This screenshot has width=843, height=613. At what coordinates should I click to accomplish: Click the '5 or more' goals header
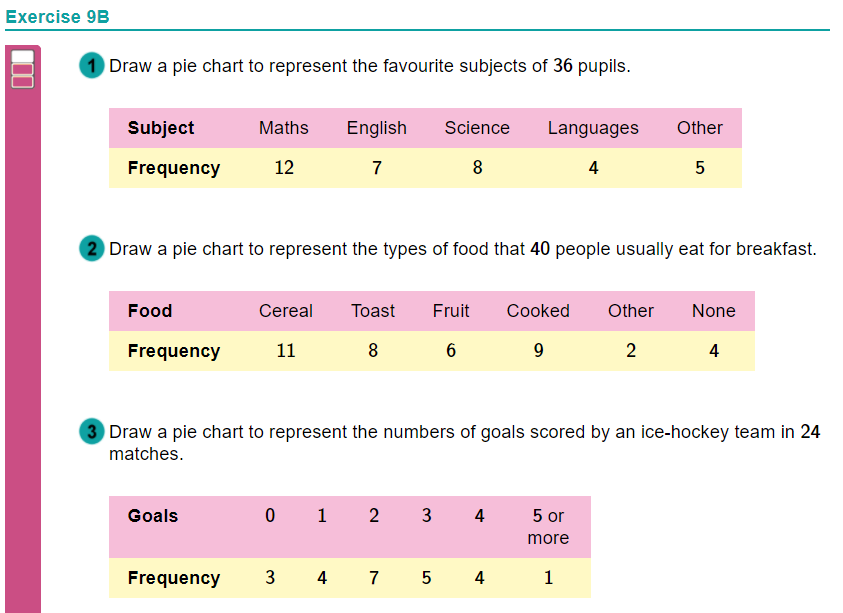pos(548,526)
